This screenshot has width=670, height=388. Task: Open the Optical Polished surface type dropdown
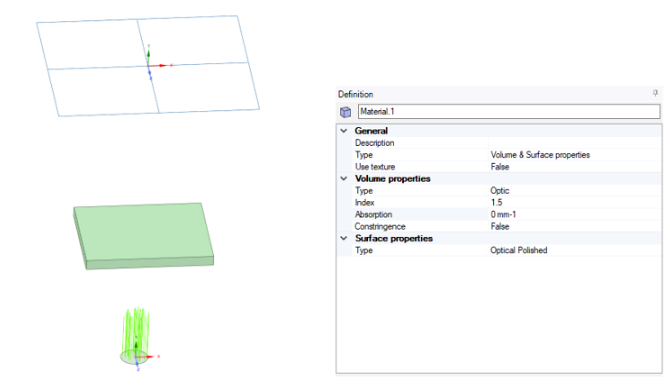pyautogui.click(x=575, y=250)
